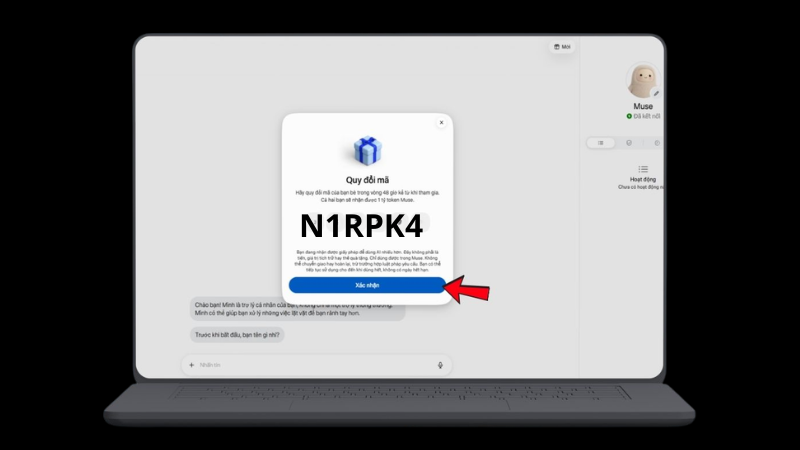The height and width of the screenshot is (450, 800).
Task: Click the plus attach icon in message box
Action: [192, 365]
